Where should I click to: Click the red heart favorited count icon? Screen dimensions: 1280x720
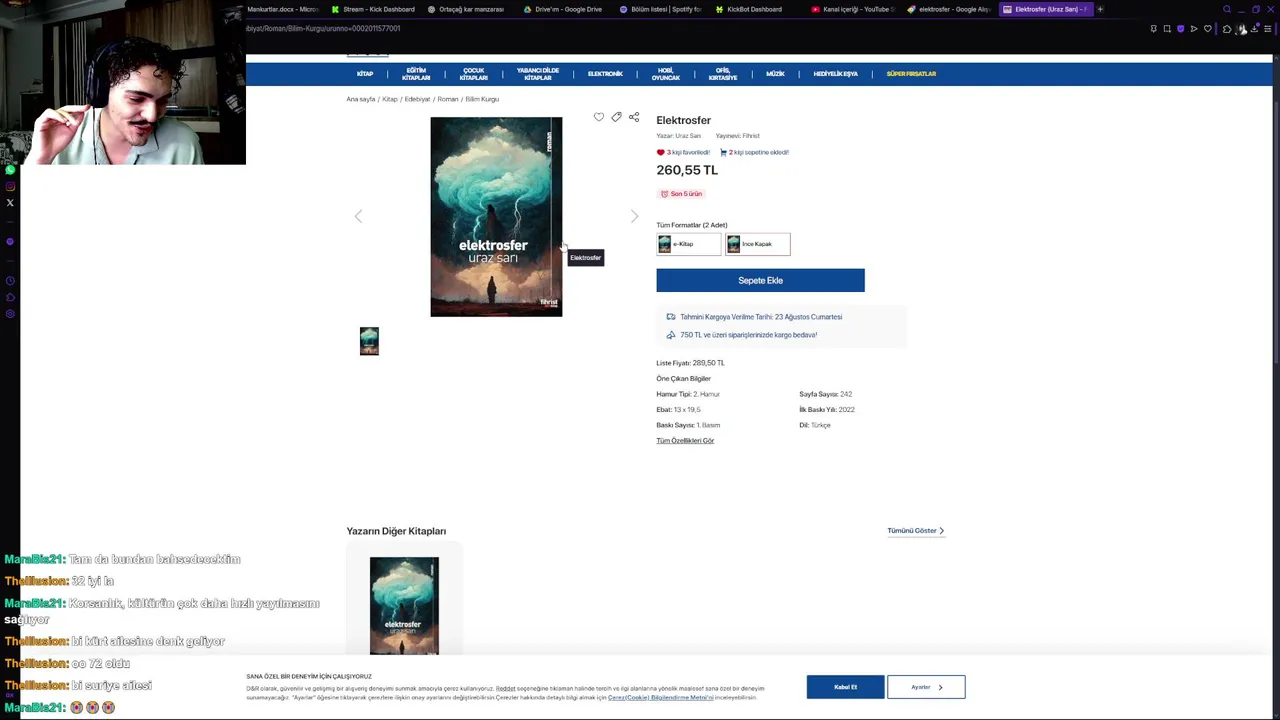[x=660, y=152]
